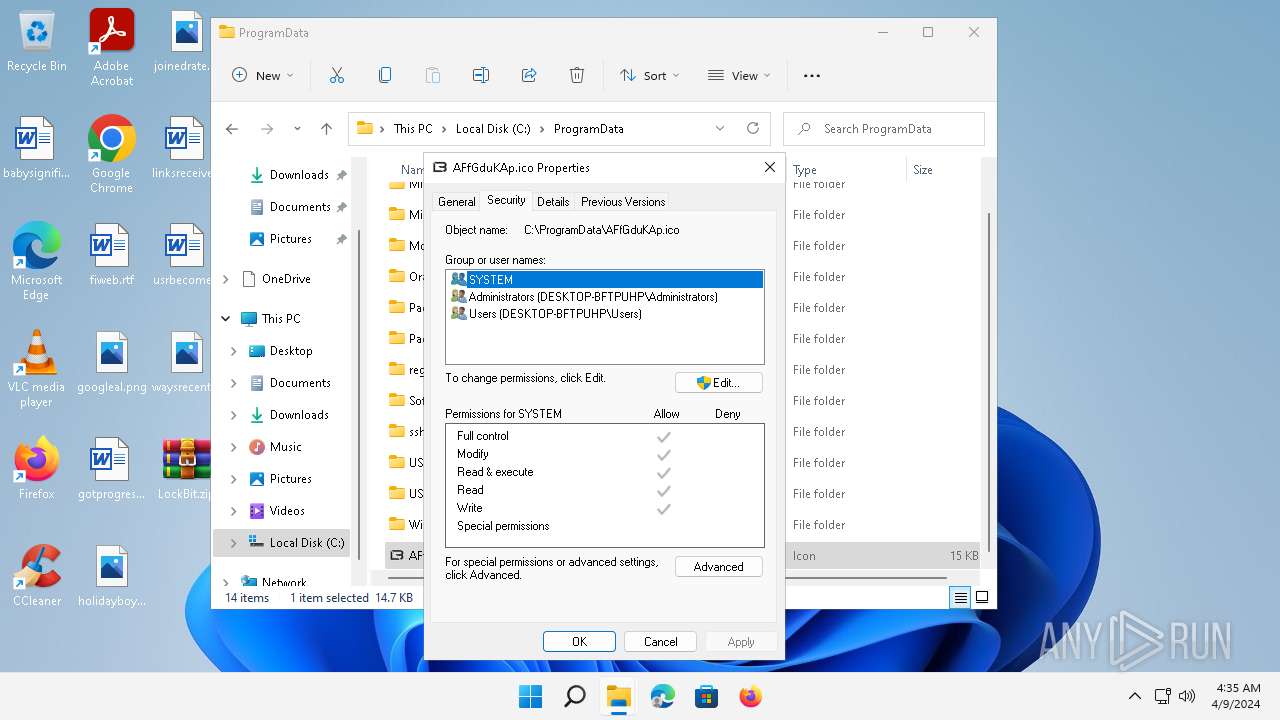
Task: Switch to the Details tab
Action: (553, 201)
